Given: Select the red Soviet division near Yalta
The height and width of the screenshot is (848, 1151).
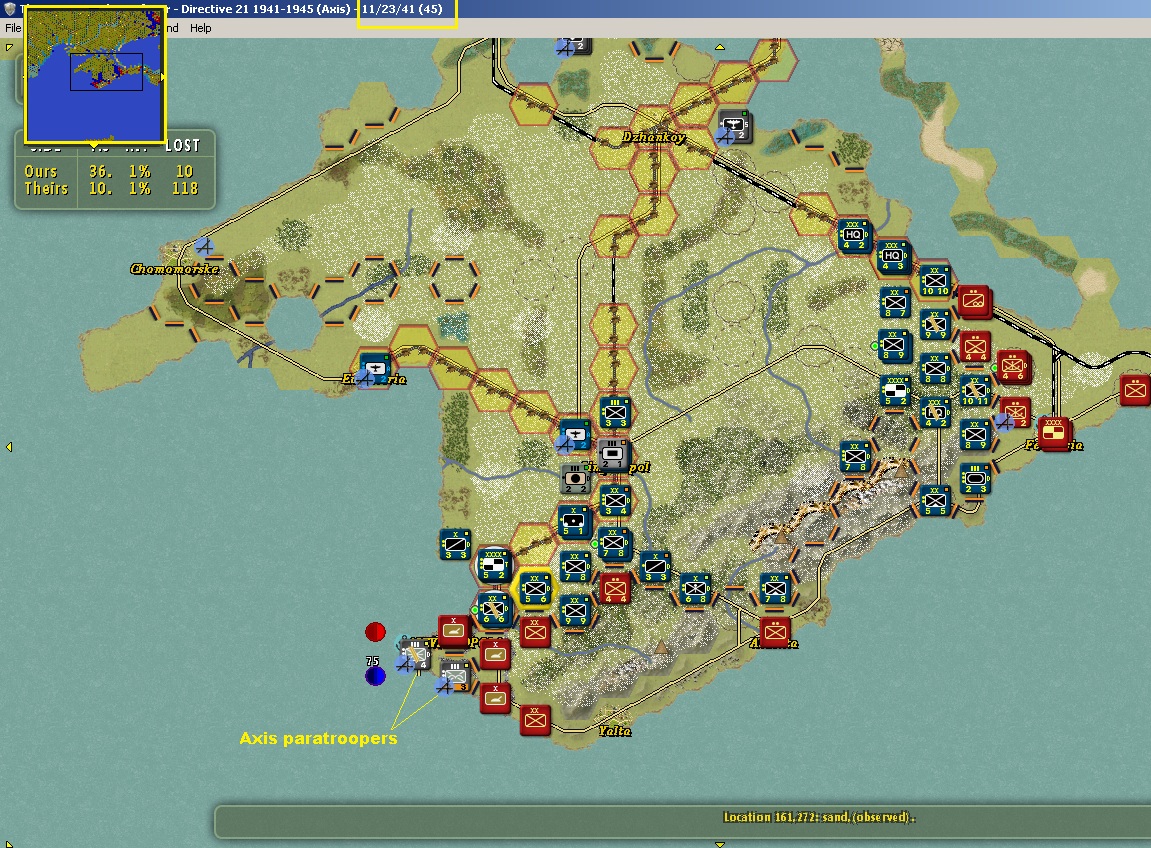Looking at the screenshot, I should tap(535, 720).
